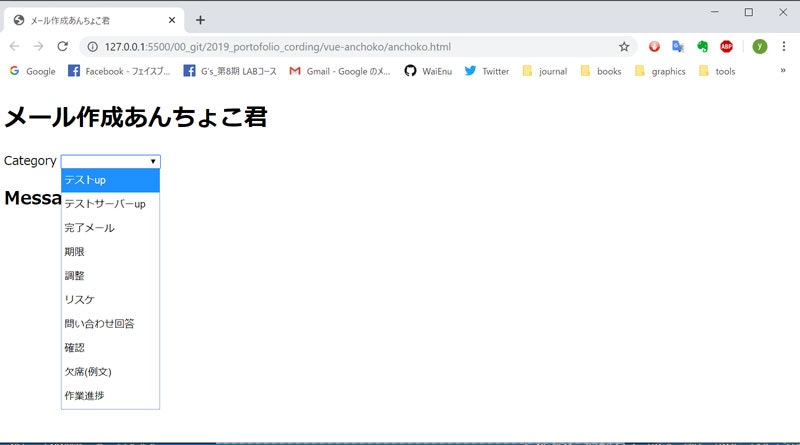This screenshot has width=800, height=445.
Task: View site information icon in address bar
Action: click(92, 47)
